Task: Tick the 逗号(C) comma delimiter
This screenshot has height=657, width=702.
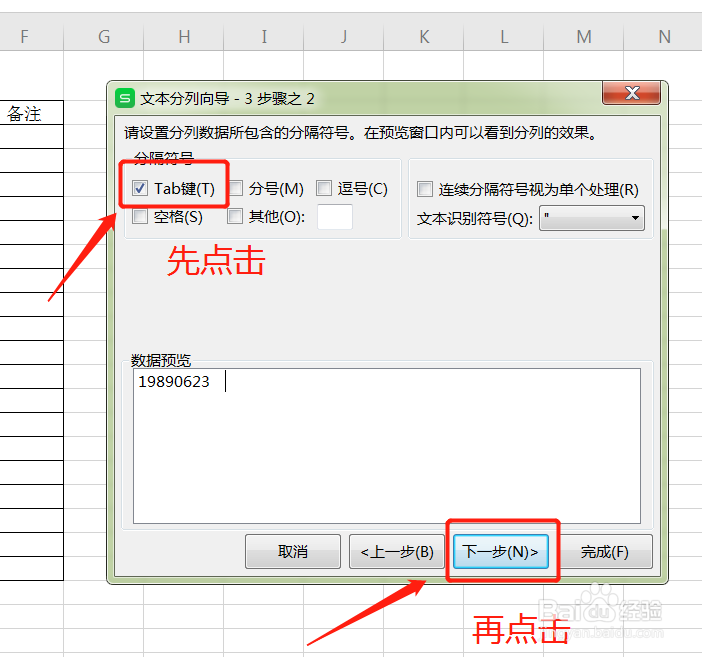Action: click(x=324, y=188)
